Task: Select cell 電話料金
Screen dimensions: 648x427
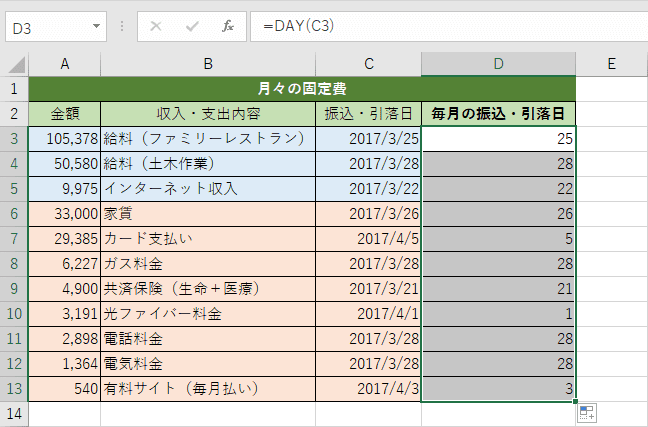Action: pyautogui.click(x=208, y=339)
